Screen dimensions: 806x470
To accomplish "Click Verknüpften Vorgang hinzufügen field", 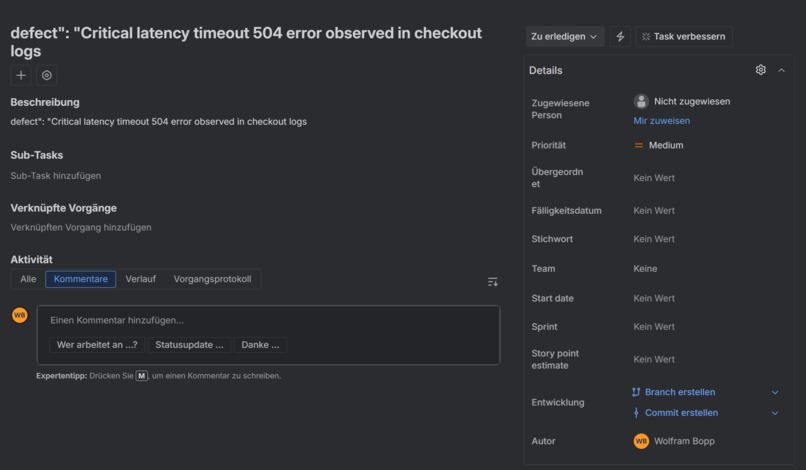I will point(81,227).
